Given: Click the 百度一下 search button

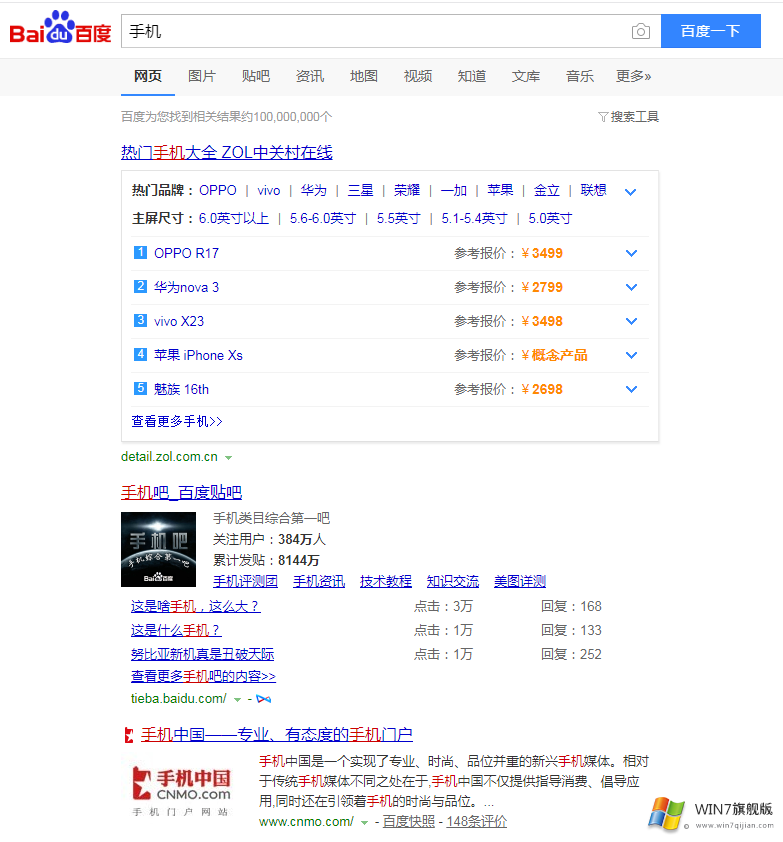Looking at the screenshot, I should click(710, 31).
